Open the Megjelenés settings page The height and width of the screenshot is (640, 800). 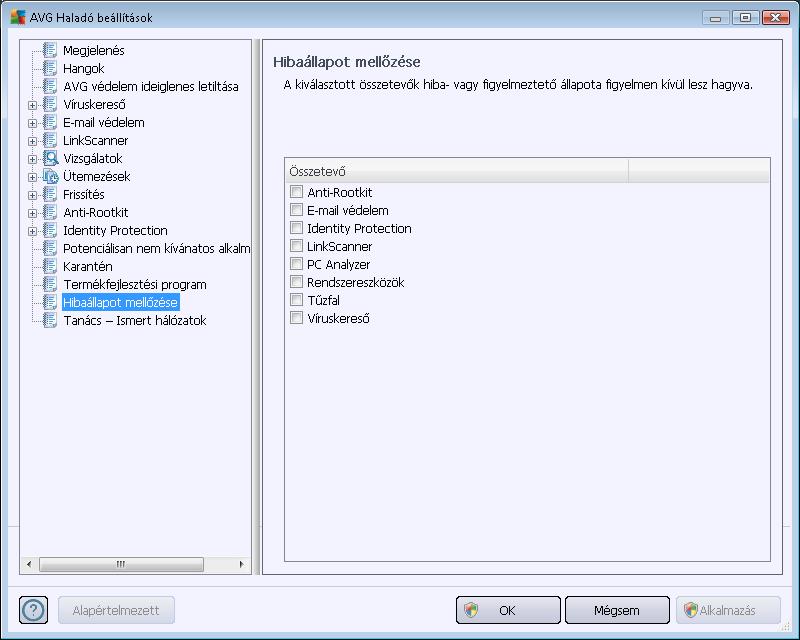[x=94, y=51]
